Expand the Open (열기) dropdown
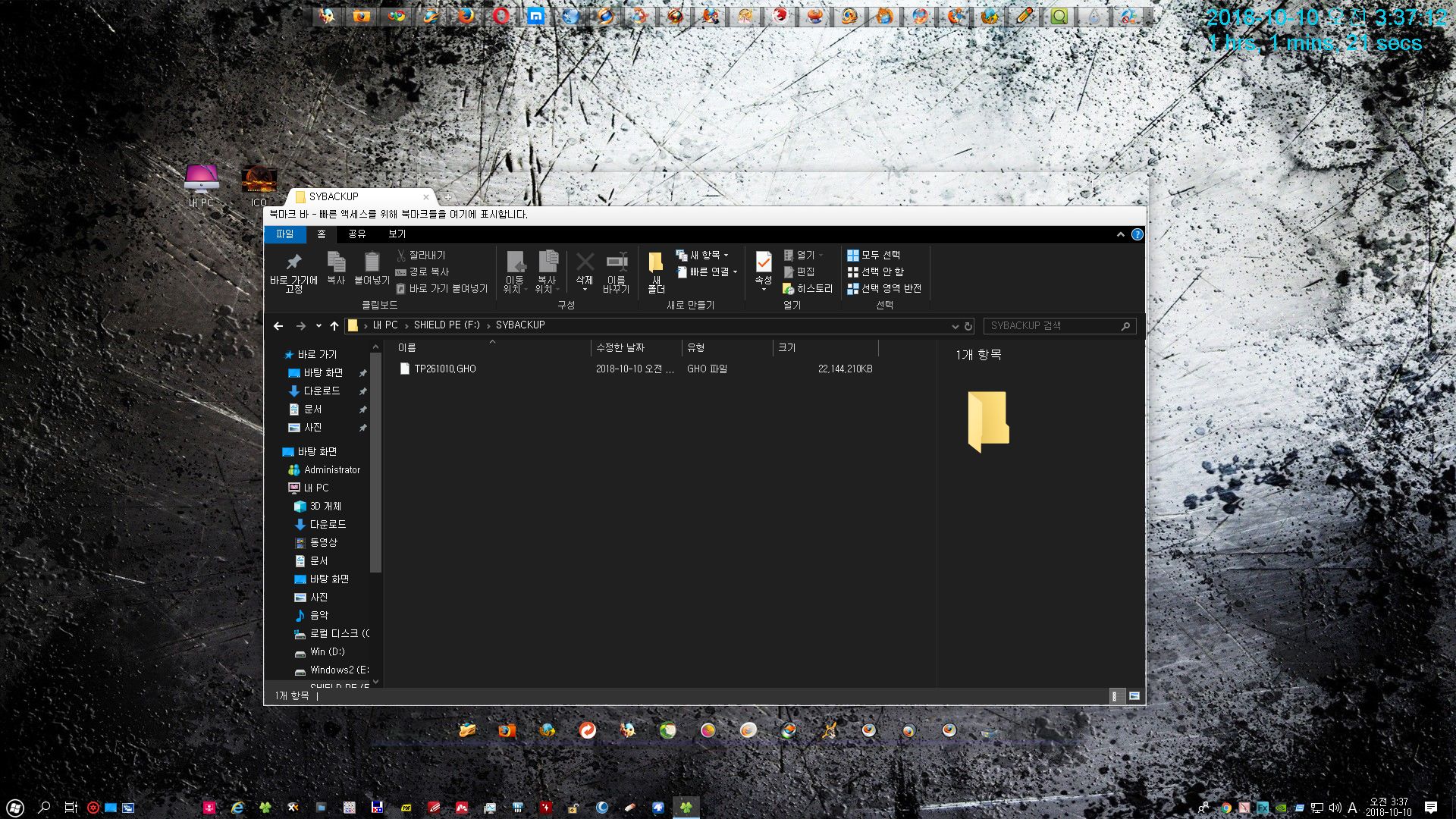Image resolution: width=1456 pixels, height=819 pixels. (820, 256)
